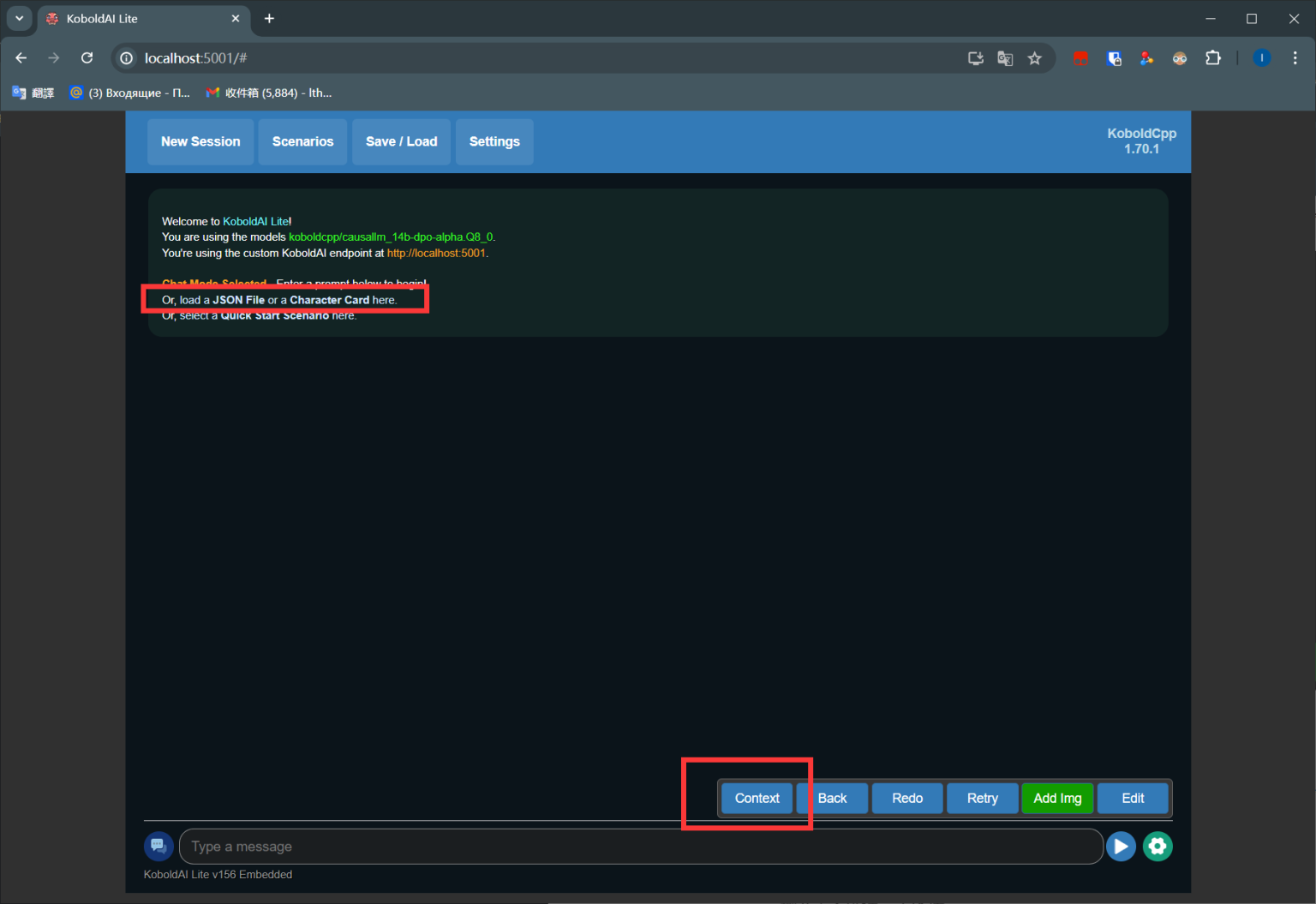This screenshot has height=904, width=1316.
Task: Open the green gear quick settings icon
Action: [1157, 847]
